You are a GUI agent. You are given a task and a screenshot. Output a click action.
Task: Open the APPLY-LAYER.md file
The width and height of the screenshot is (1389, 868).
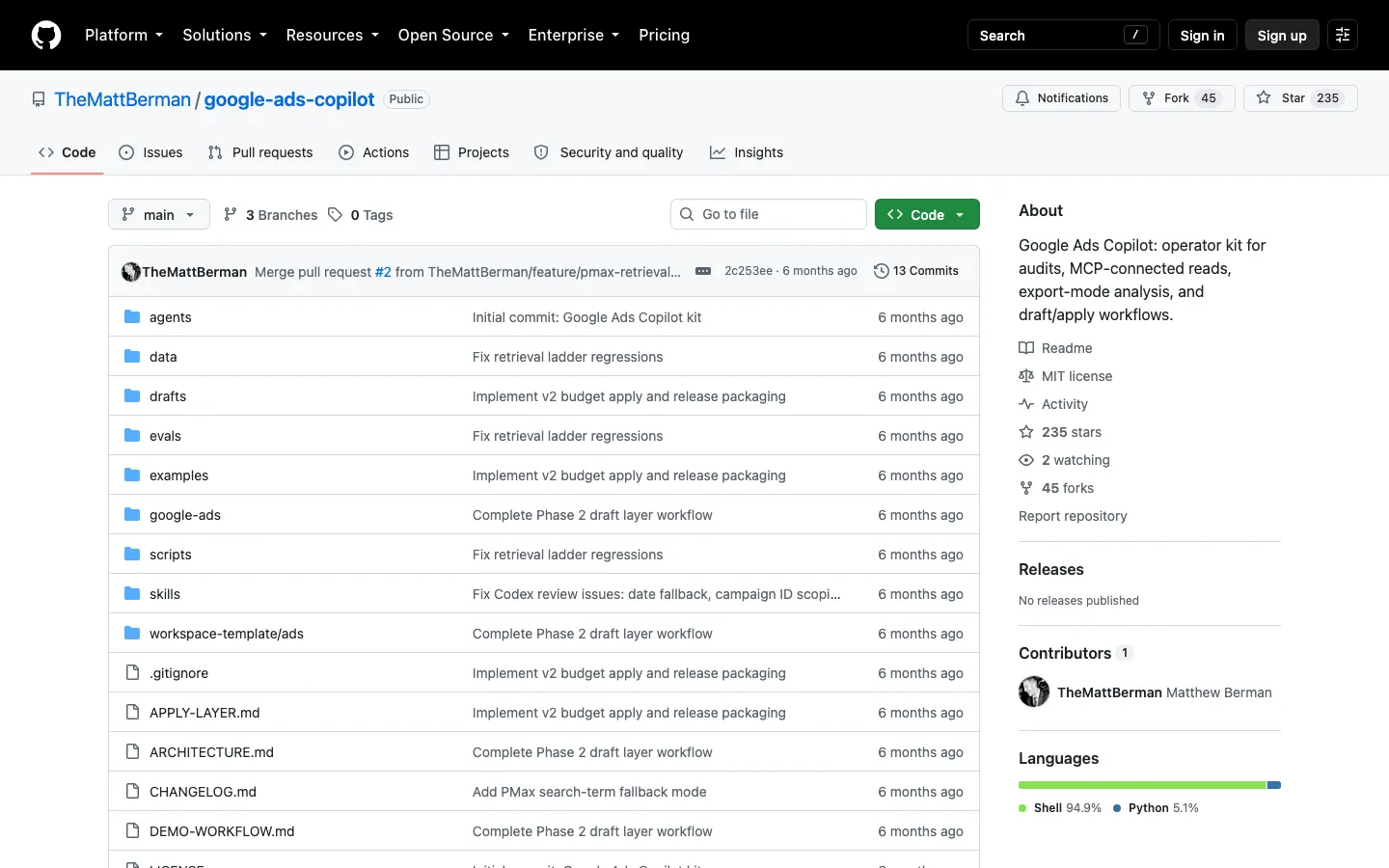[204, 713]
